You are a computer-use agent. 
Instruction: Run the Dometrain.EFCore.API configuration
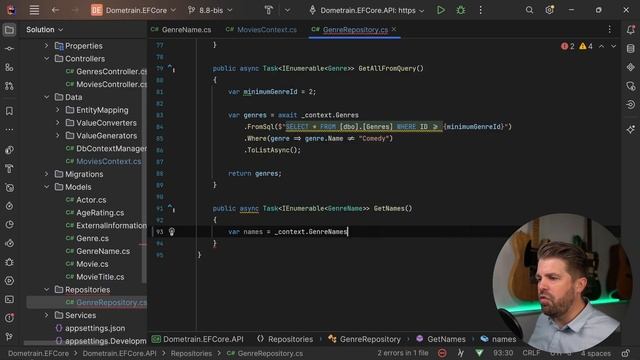(x=441, y=10)
